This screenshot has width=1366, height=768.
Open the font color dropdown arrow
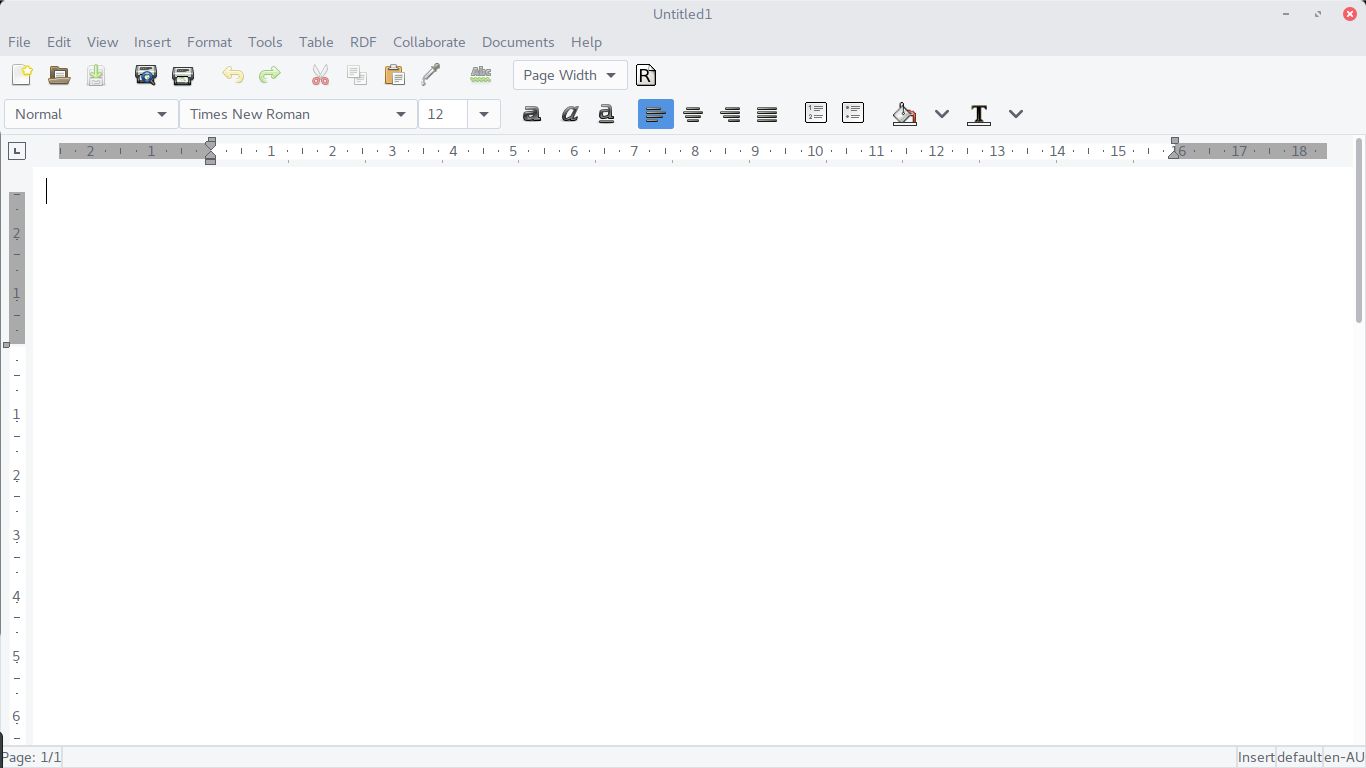[x=1016, y=114]
